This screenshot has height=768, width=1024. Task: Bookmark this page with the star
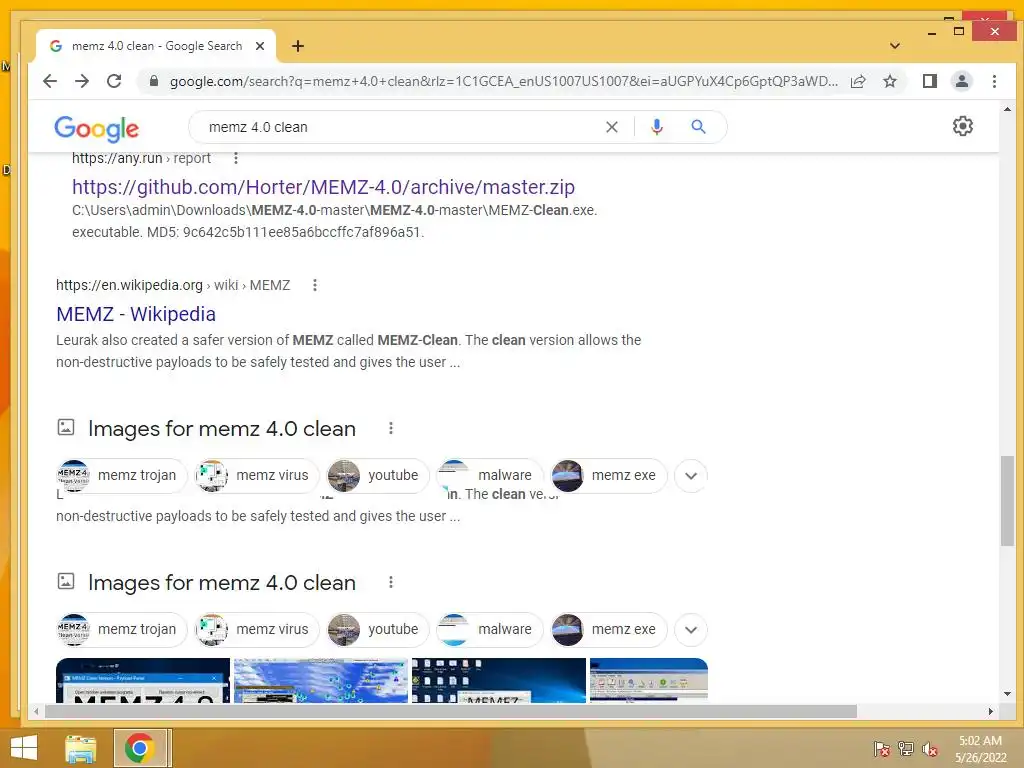pos(889,81)
